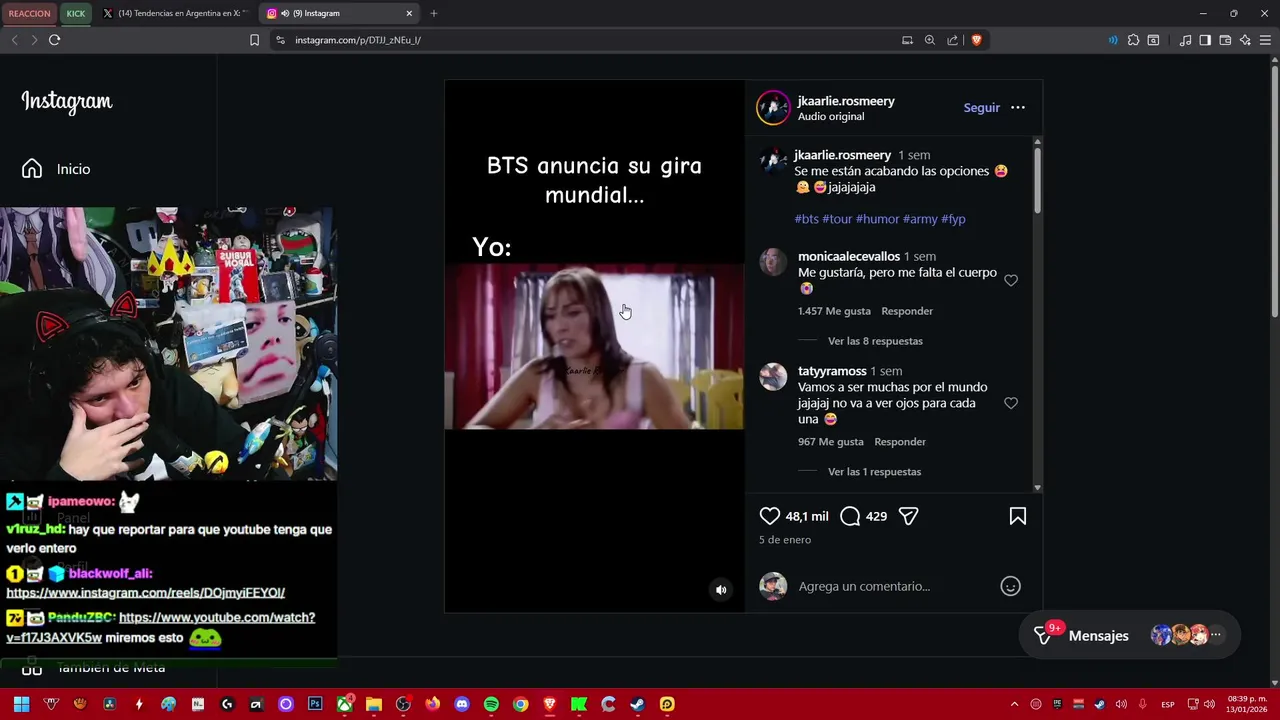Open Windows Start menu
1280x720 pixels.
[21, 704]
